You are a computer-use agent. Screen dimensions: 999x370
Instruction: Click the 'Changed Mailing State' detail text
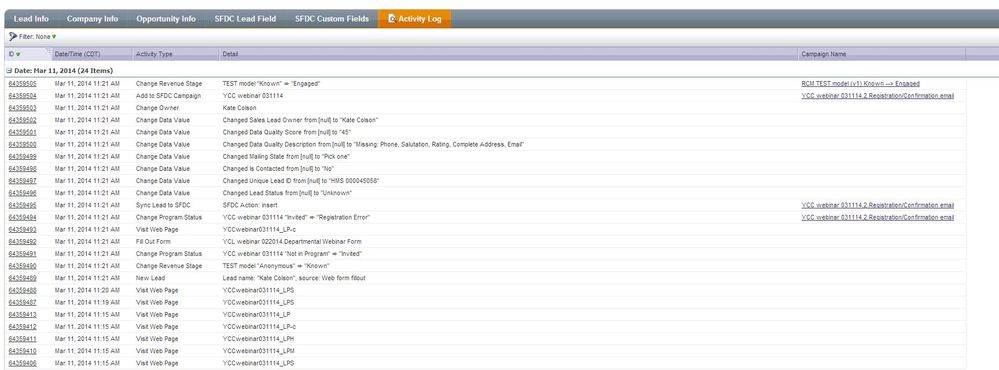[x=286, y=157]
